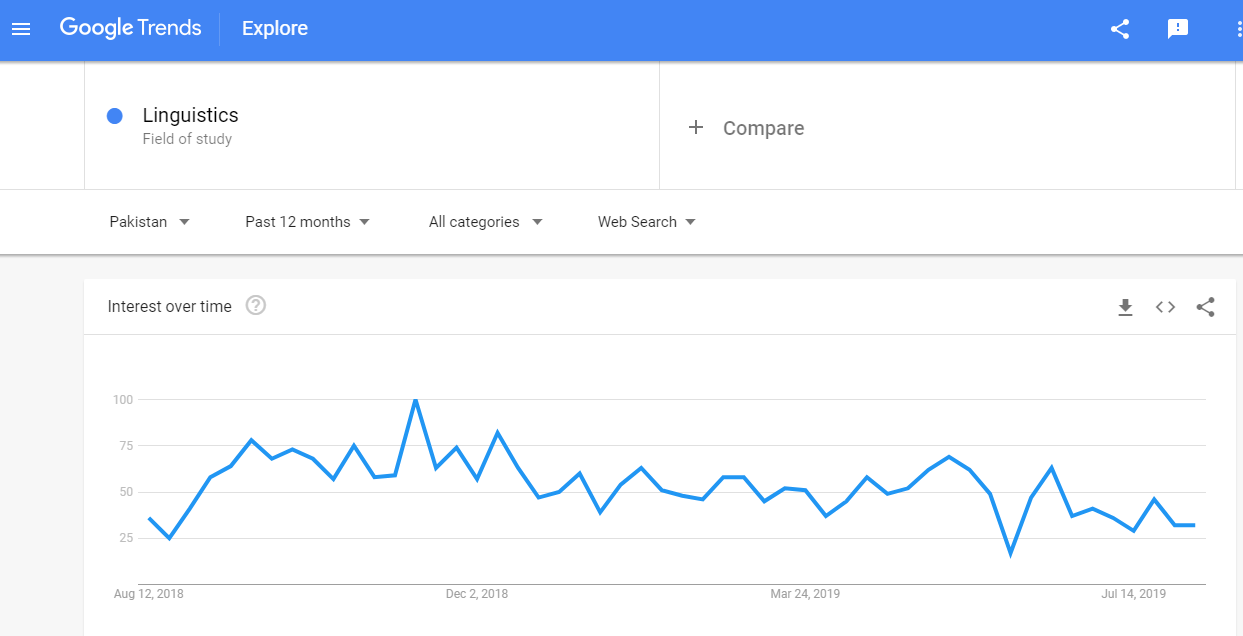Go to the Explore page title

(x=275, y=28)
